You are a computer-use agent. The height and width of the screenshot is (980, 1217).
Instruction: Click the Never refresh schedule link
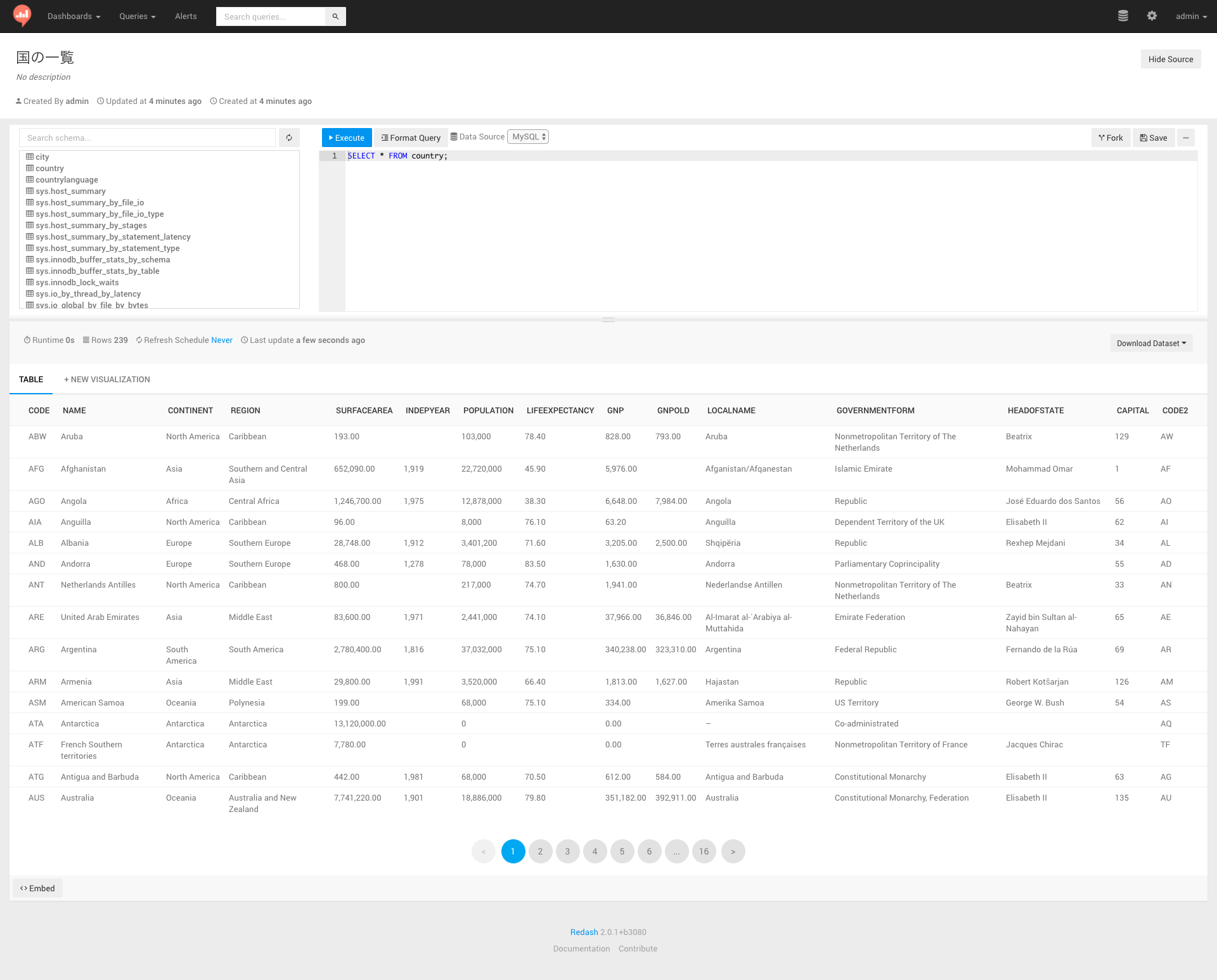pyautogui.click(x=222, y=340)
